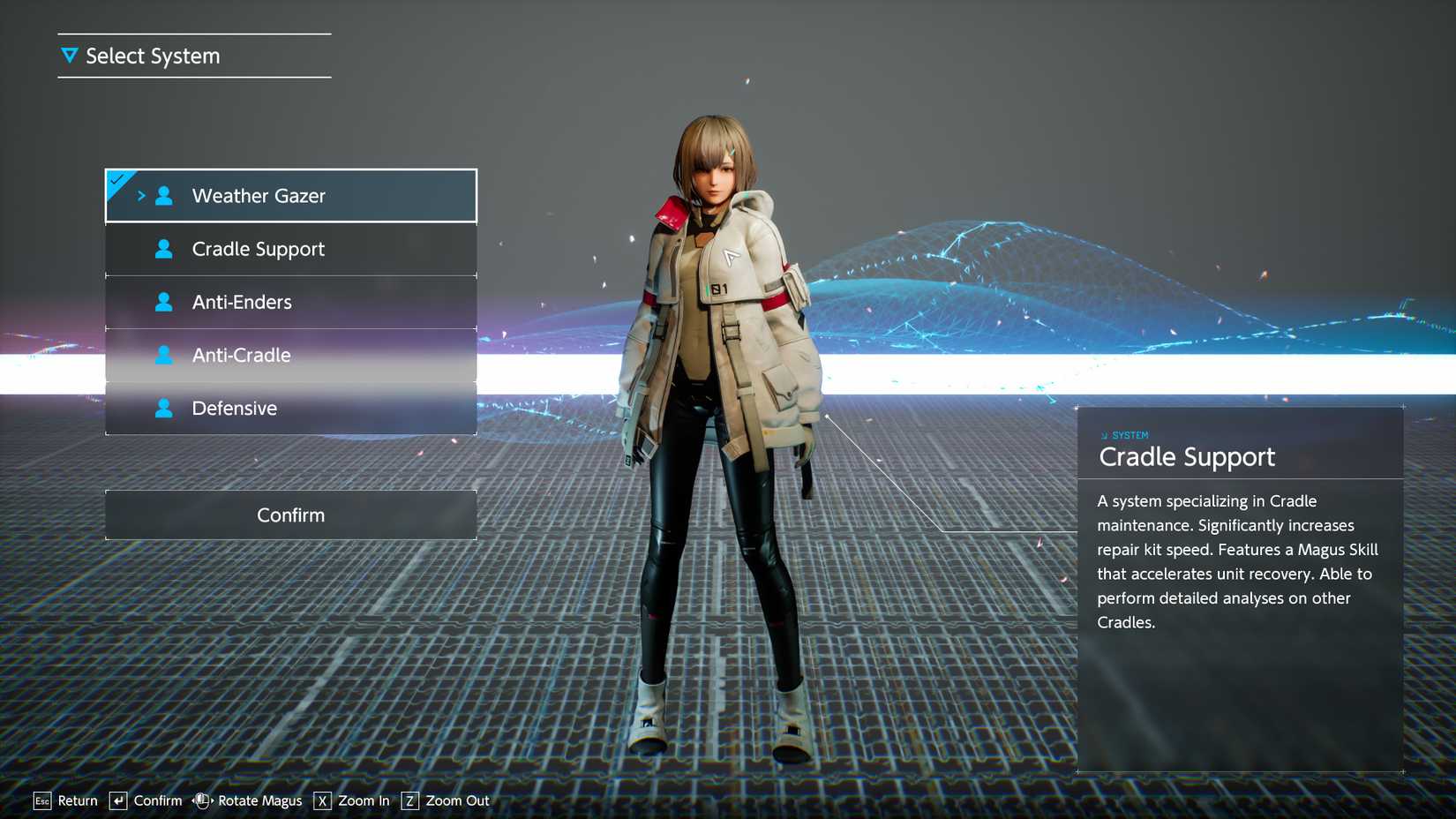Screen dimensions: 1456x819
Task: Click the X key icon to zoom in
Action: [322, 800]
